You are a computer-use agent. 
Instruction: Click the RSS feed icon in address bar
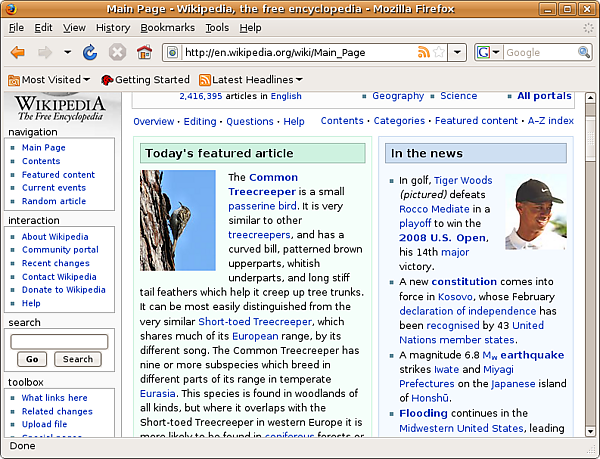click(424, 52)
